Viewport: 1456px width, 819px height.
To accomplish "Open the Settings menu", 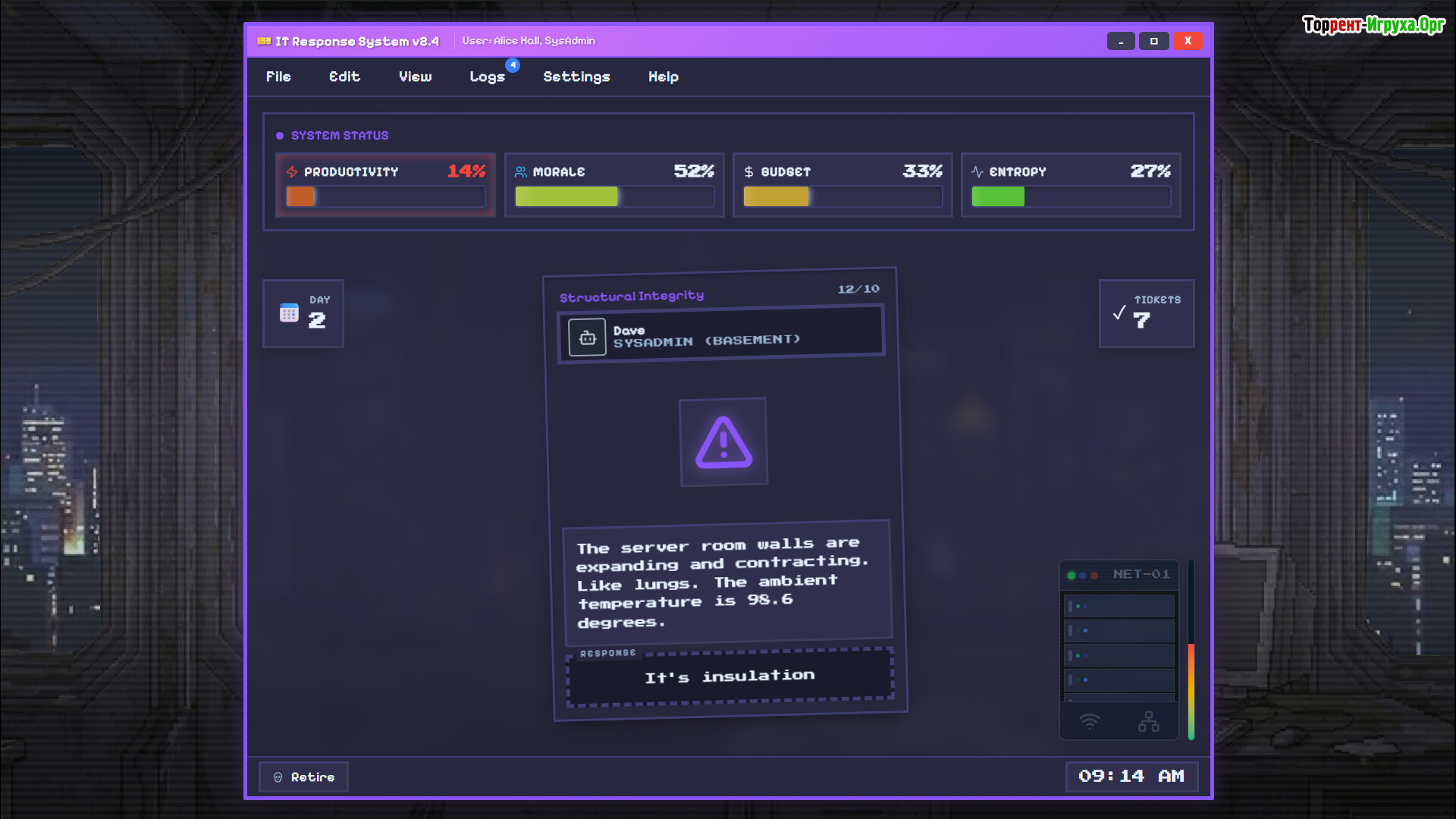I will (x=576, y=77).
